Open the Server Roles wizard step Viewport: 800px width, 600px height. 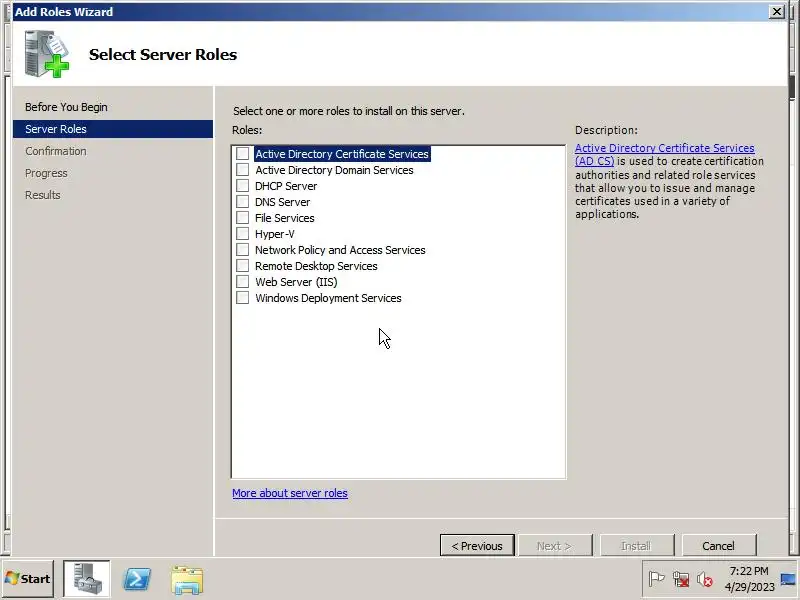pyautogui.click(x=113, y=129)
